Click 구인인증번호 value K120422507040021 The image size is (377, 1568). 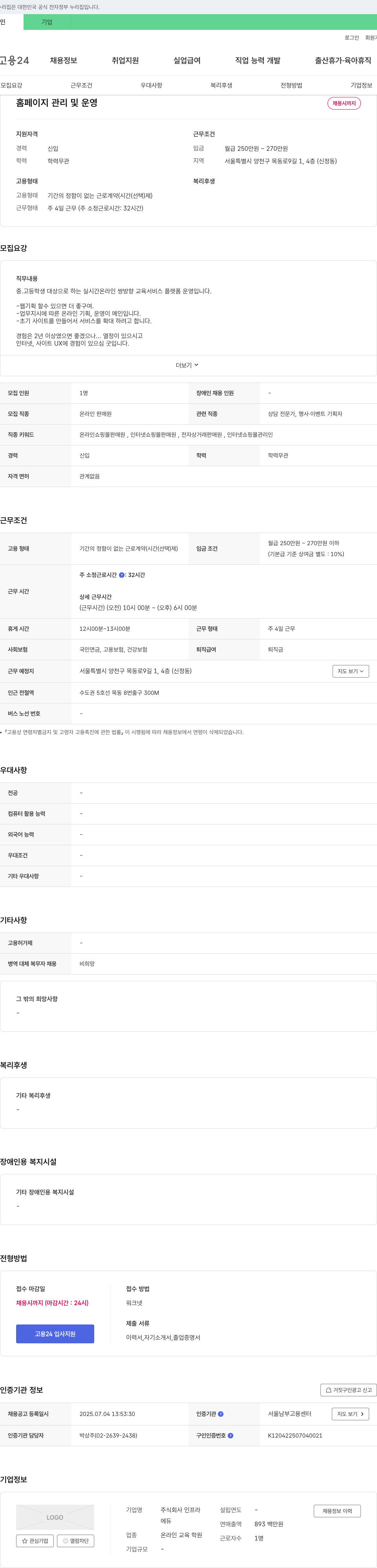295,1435
